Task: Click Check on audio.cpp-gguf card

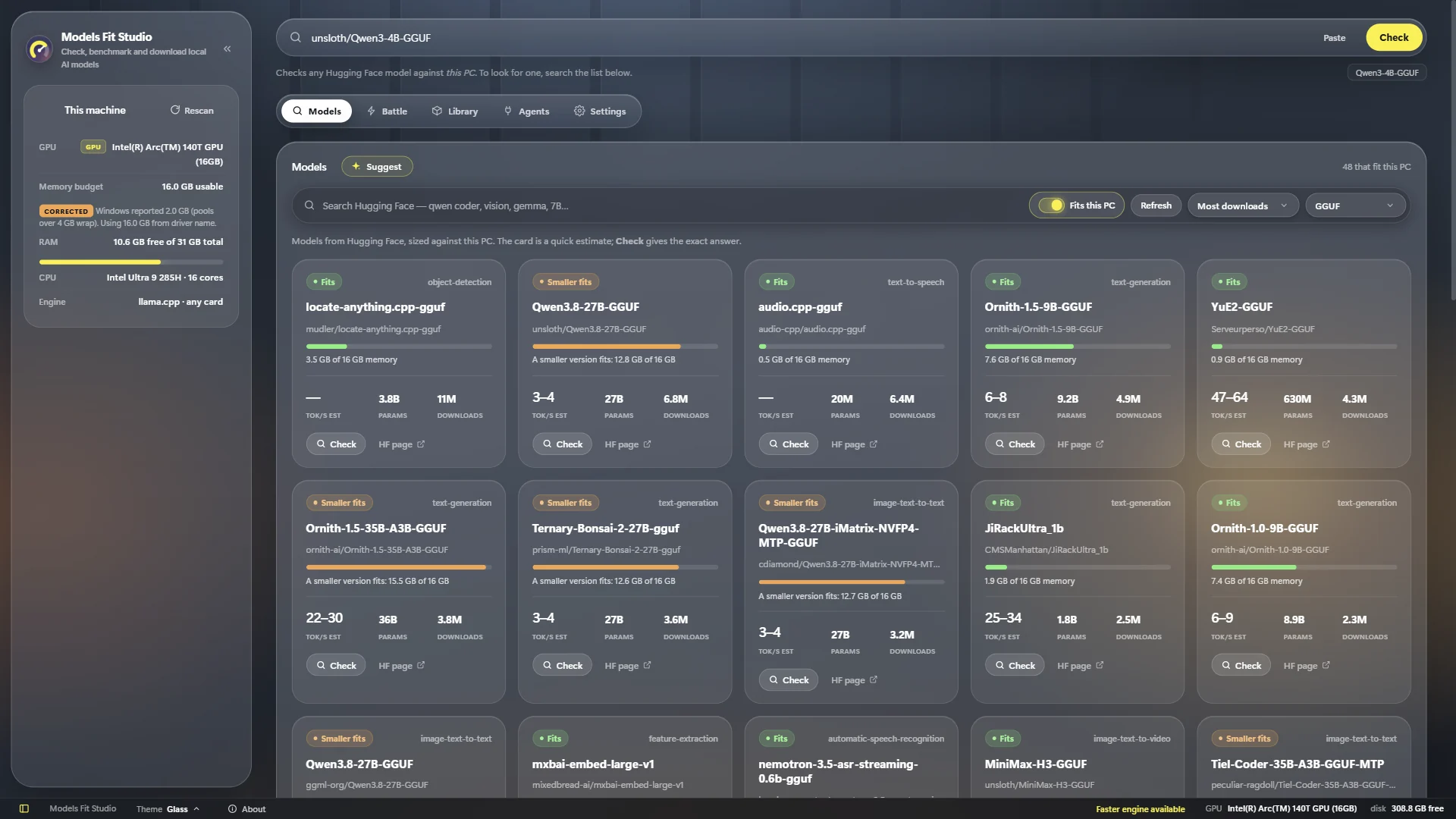Action: pos(788,444)
